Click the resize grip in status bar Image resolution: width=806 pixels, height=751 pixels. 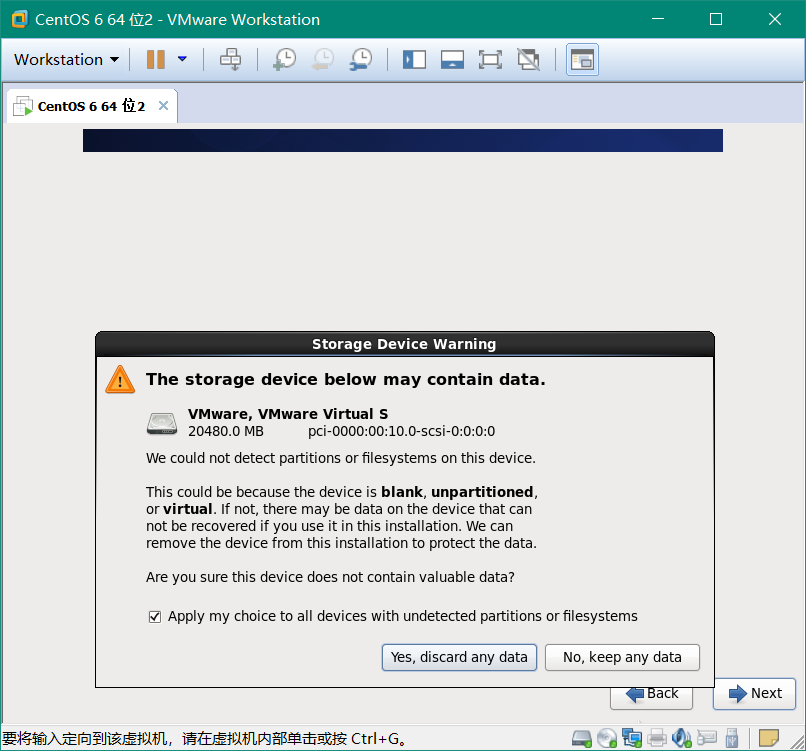[x=798, y=743]
